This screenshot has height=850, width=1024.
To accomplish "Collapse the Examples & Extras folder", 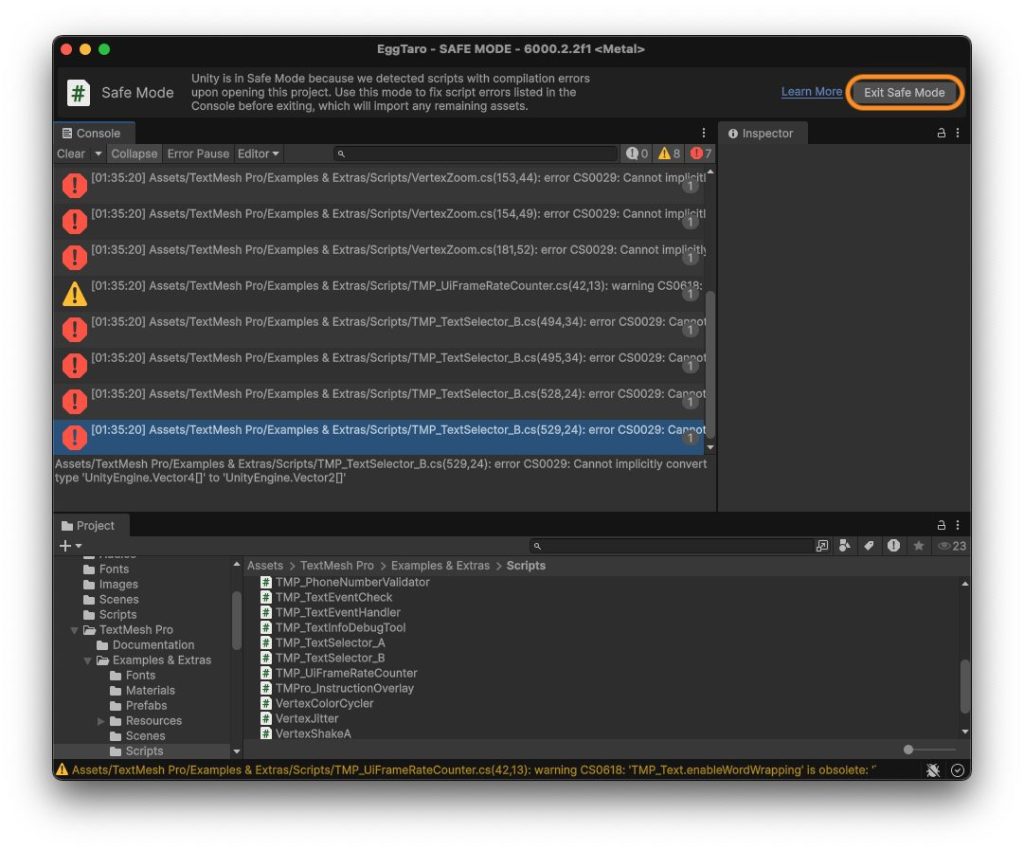I will click(x=88, y=660).
